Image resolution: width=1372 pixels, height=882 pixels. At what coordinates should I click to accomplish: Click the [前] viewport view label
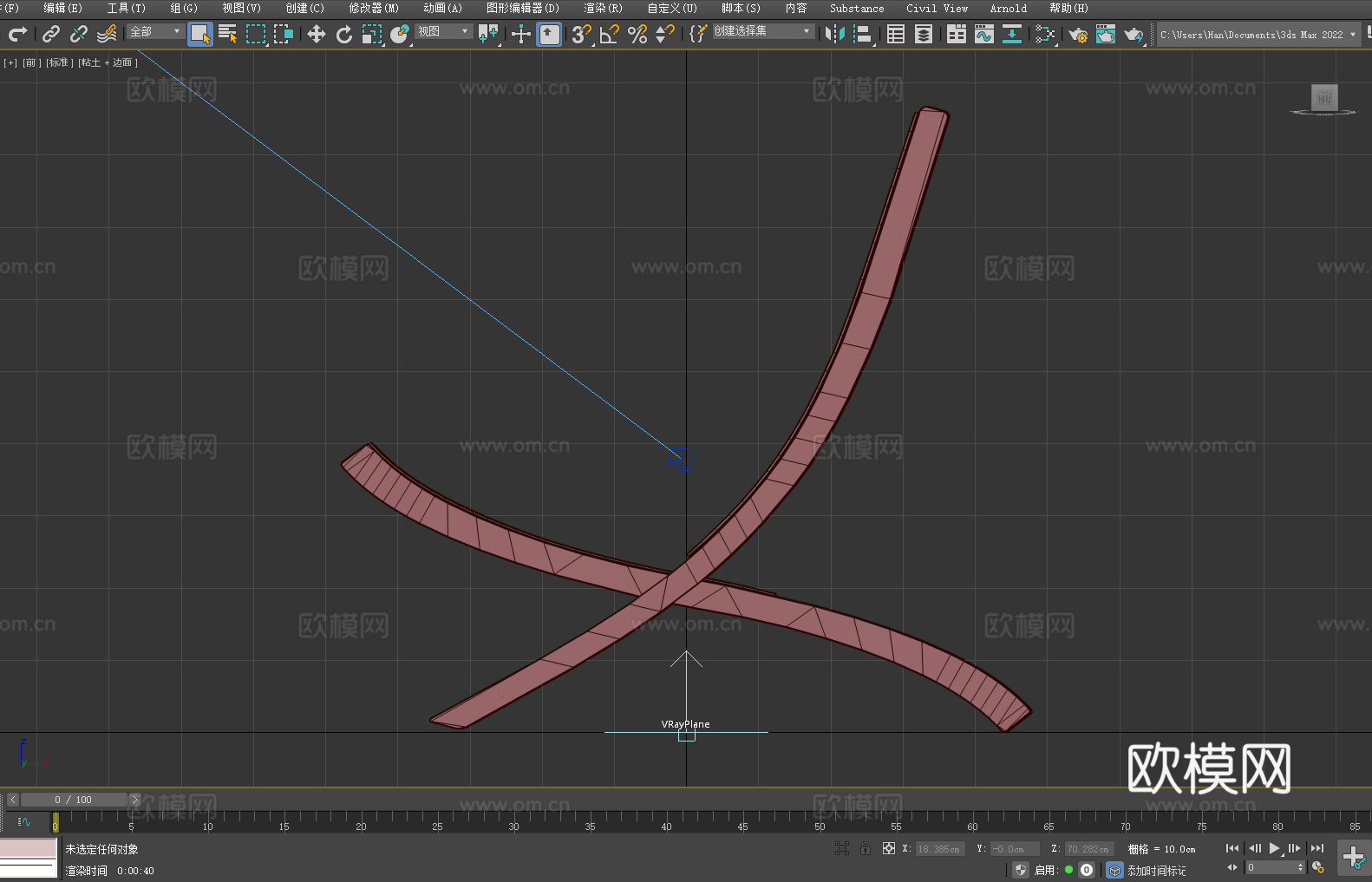[x=32, y=62]
